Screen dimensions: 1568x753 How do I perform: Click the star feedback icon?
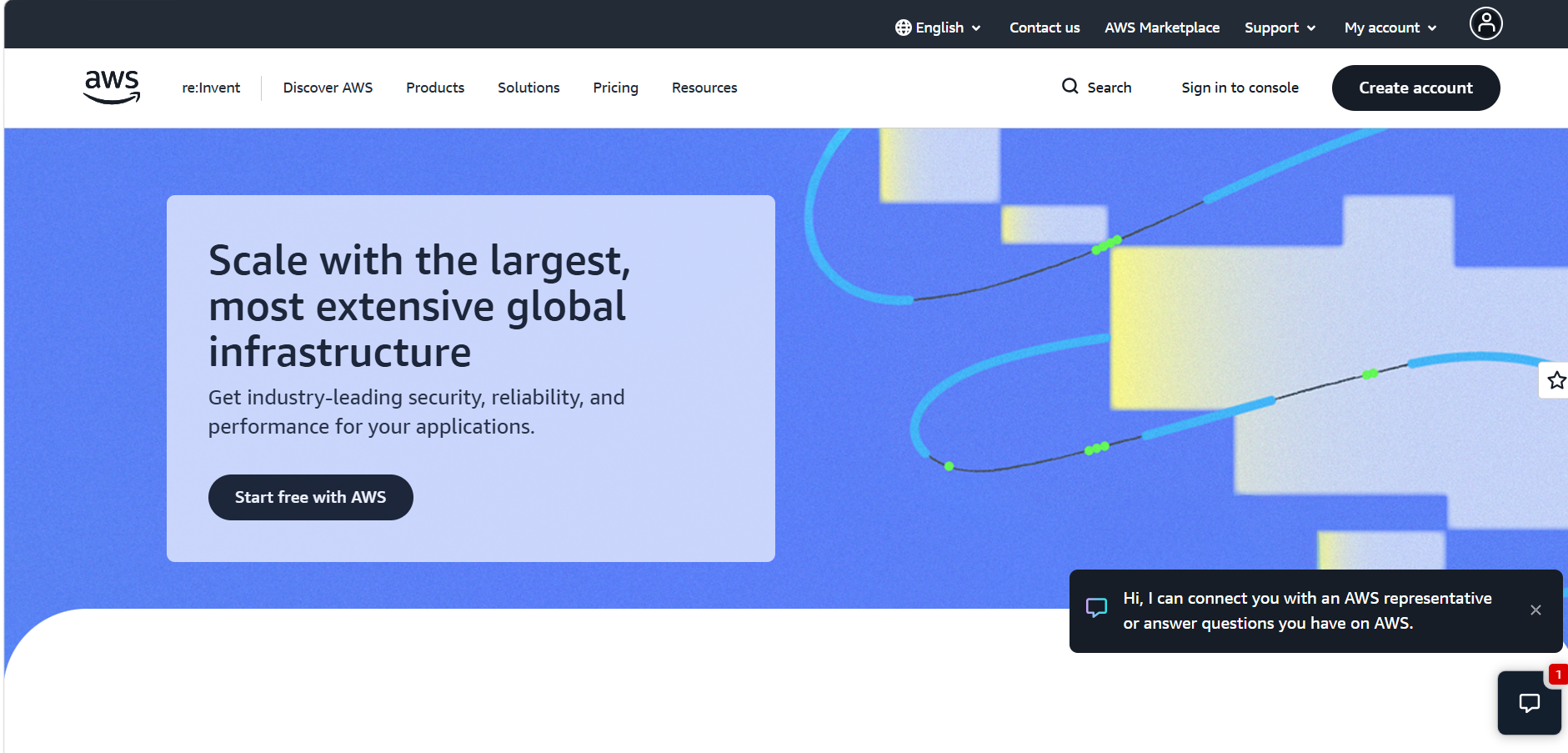tap(1555, 380)
